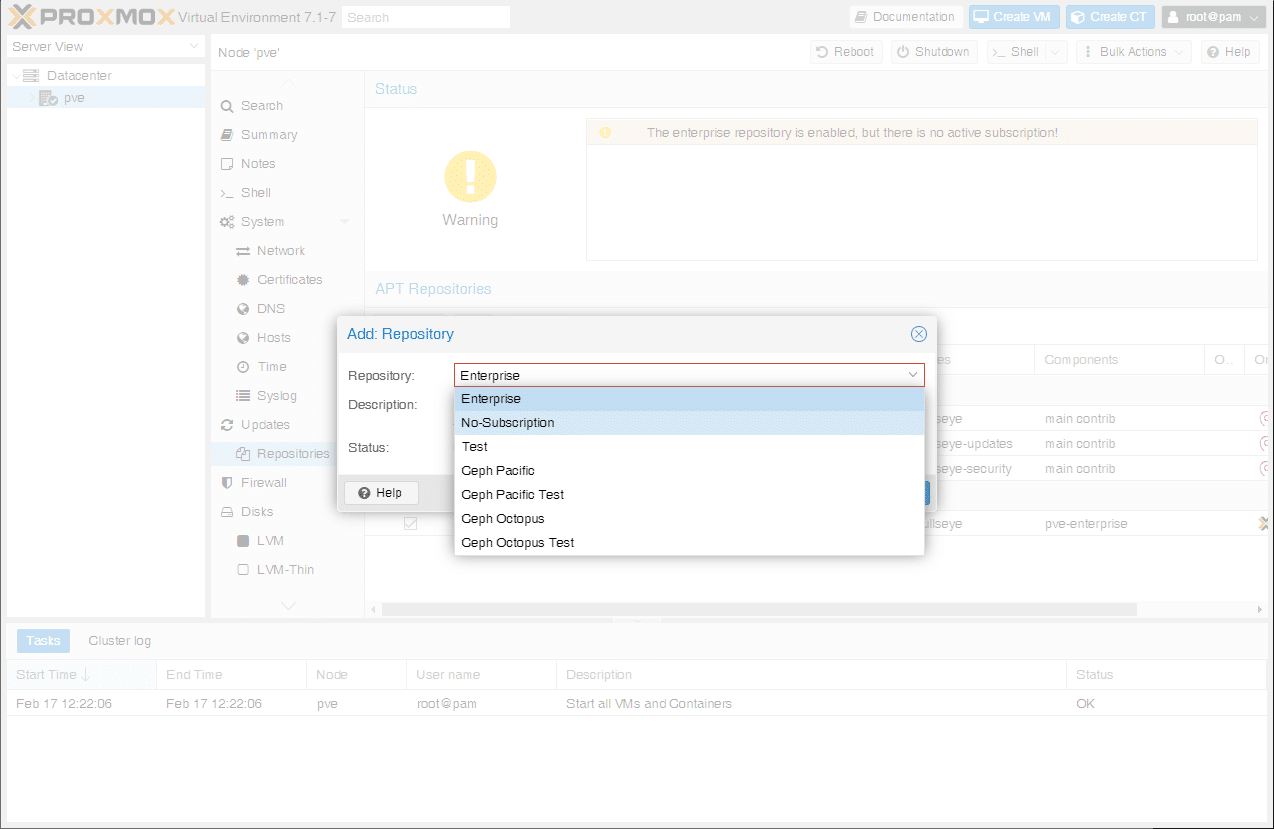
Task: Switch to Cluster log tab
Action: tap(120, 641)
